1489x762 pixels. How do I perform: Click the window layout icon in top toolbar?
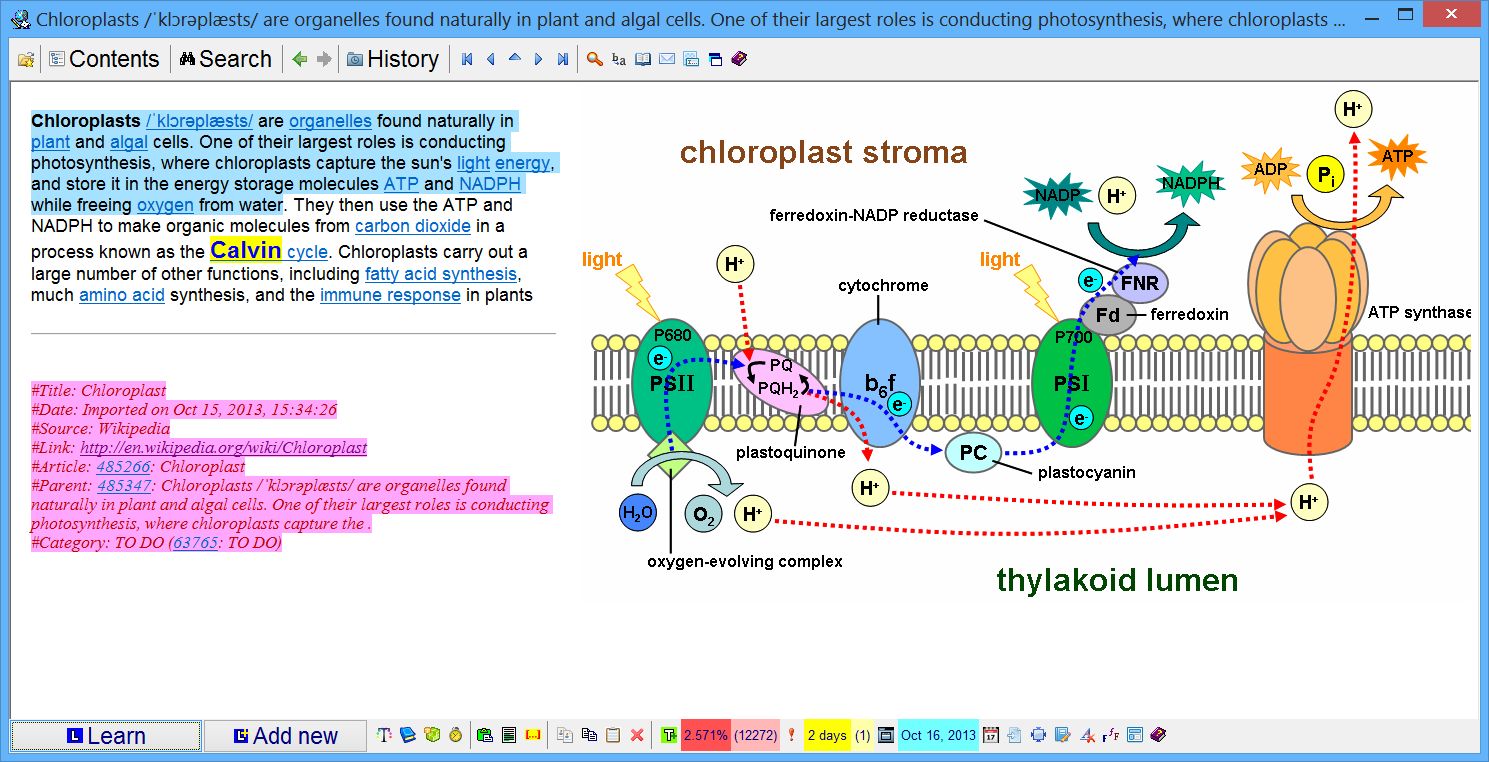[x=715, y=59]
